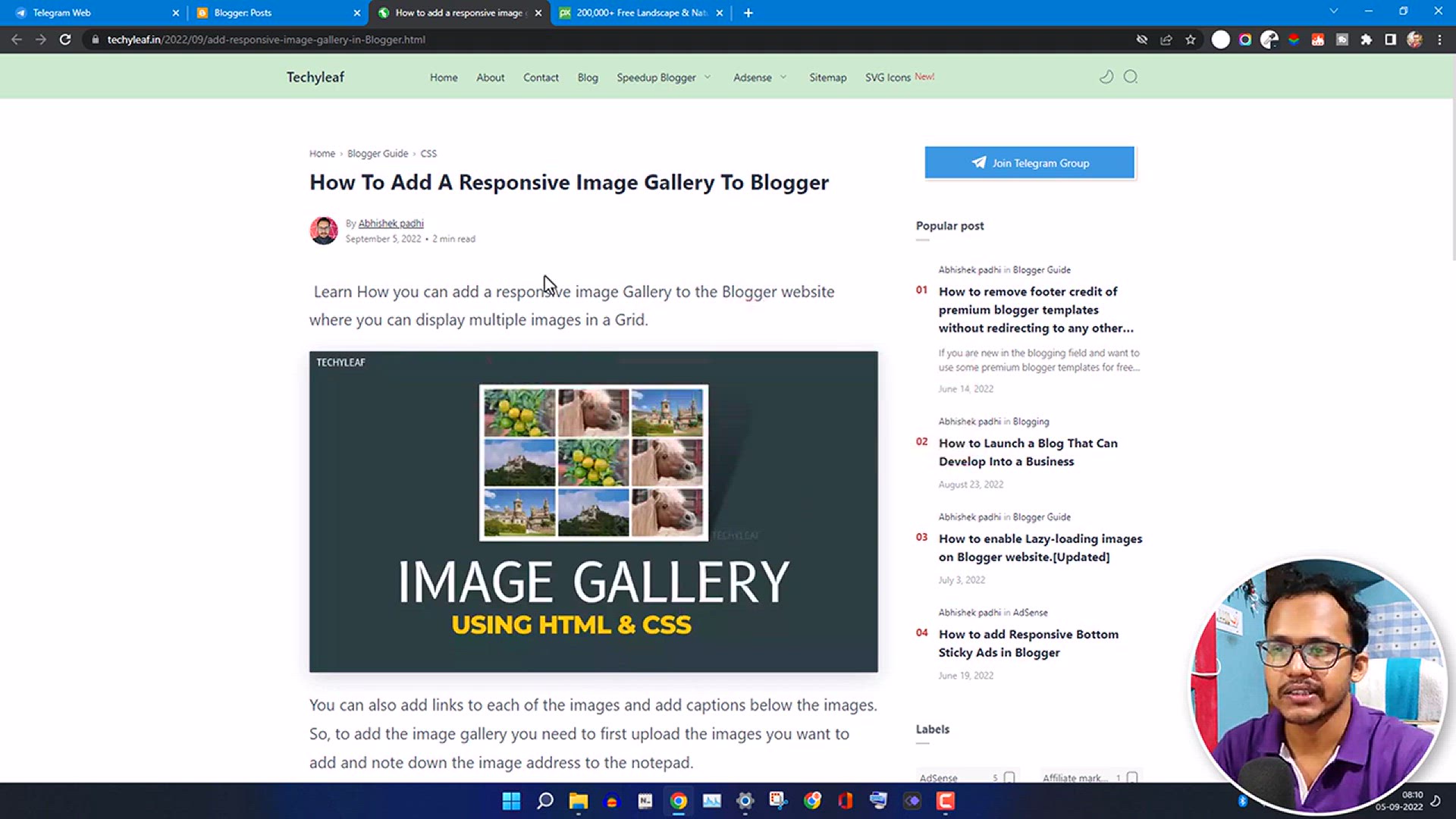The height and width of the screenshot is (819, 1456).
Task: Open Notion from the taskbar
Action: [x=645, y=801]
